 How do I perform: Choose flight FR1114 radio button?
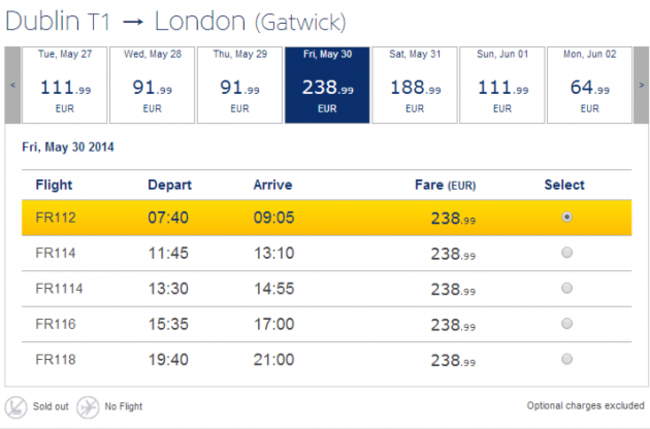click(567, 288)
